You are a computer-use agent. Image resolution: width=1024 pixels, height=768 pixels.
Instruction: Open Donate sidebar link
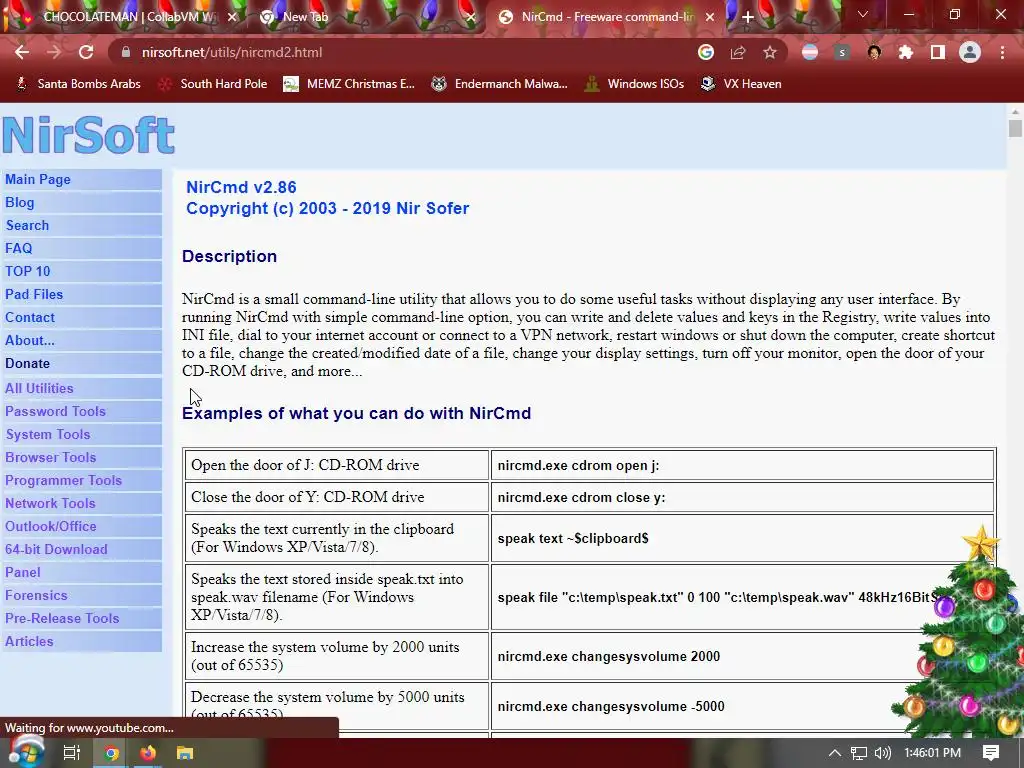27,363
